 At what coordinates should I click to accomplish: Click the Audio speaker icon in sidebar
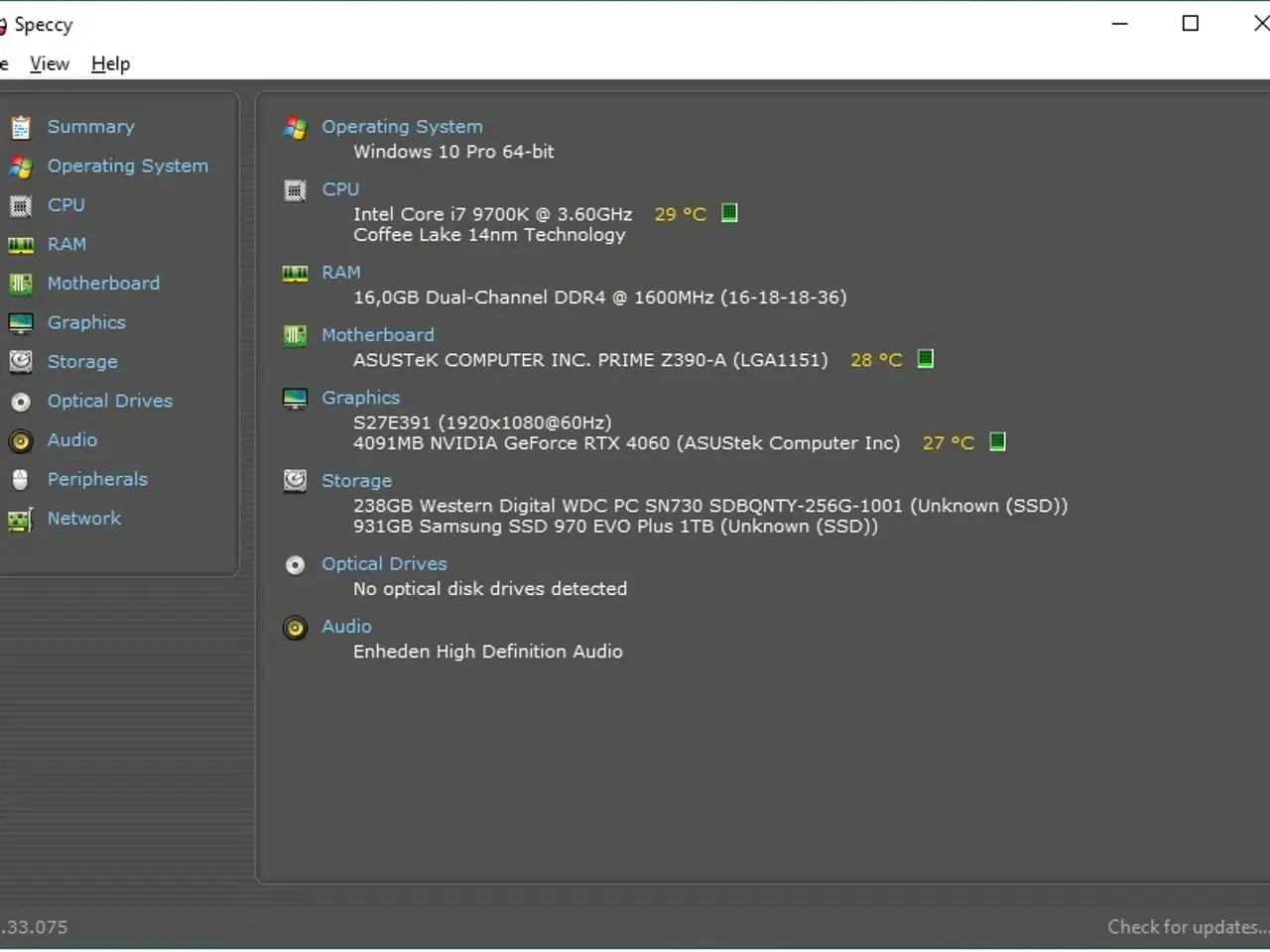point(20,440)
